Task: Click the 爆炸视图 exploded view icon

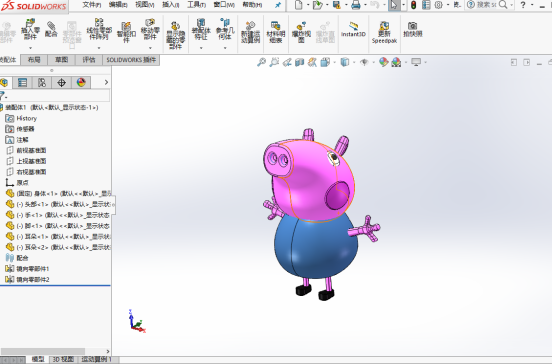Action: (301, 32)
